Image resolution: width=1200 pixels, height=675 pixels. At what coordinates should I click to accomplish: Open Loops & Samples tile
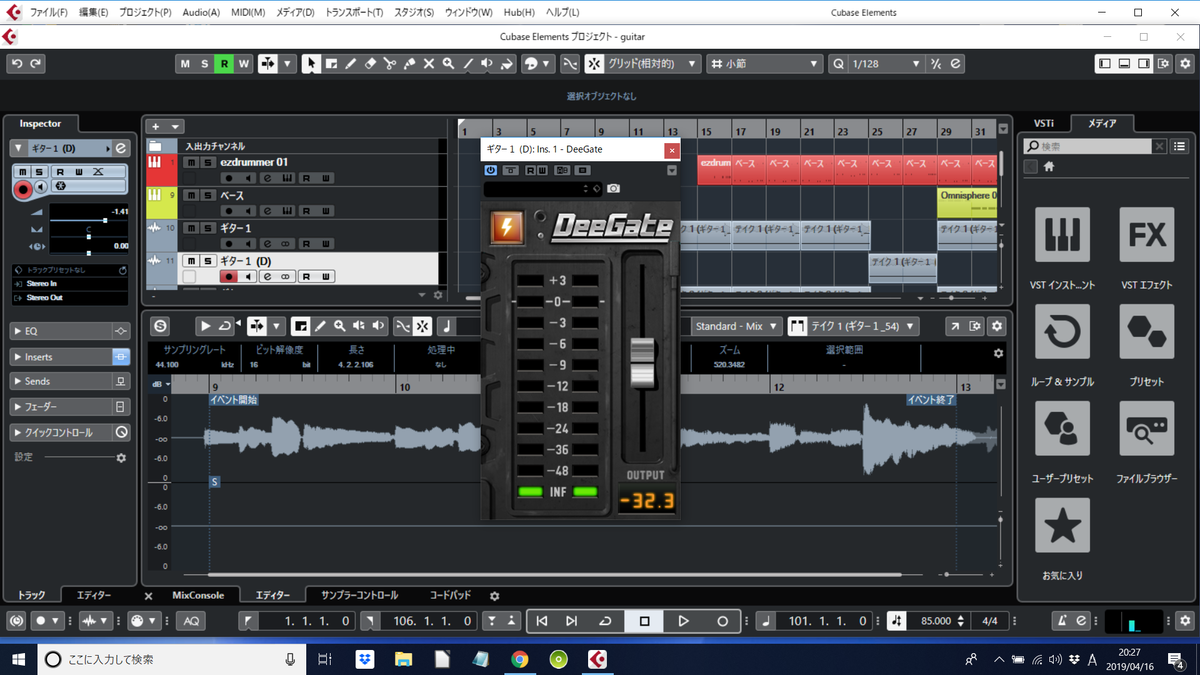1061,332
